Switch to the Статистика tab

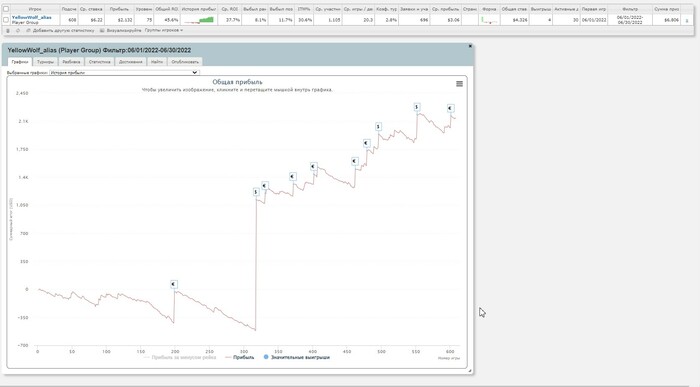(100, 62)
